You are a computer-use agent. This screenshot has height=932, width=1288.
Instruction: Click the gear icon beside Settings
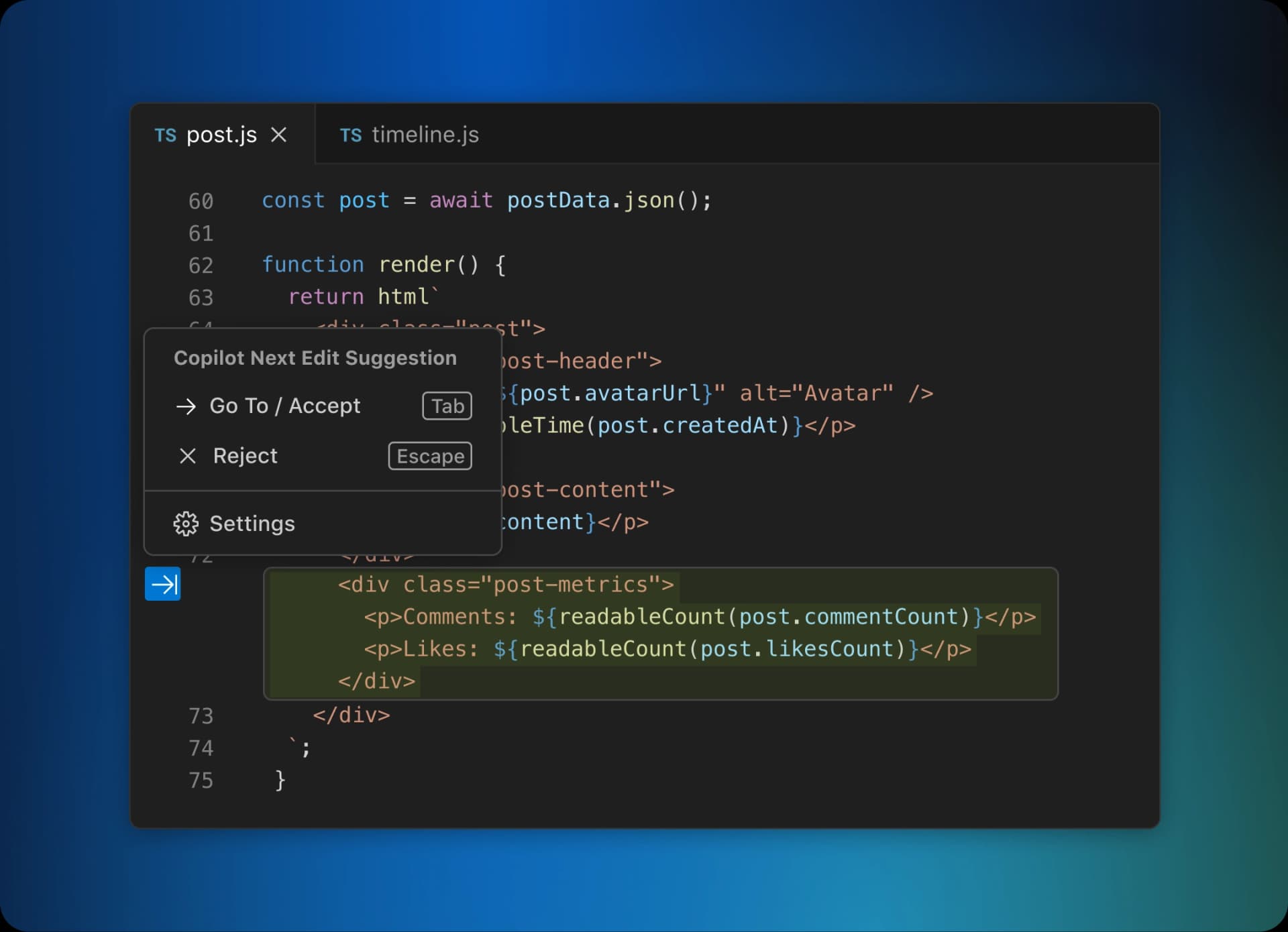click(185, 524)
